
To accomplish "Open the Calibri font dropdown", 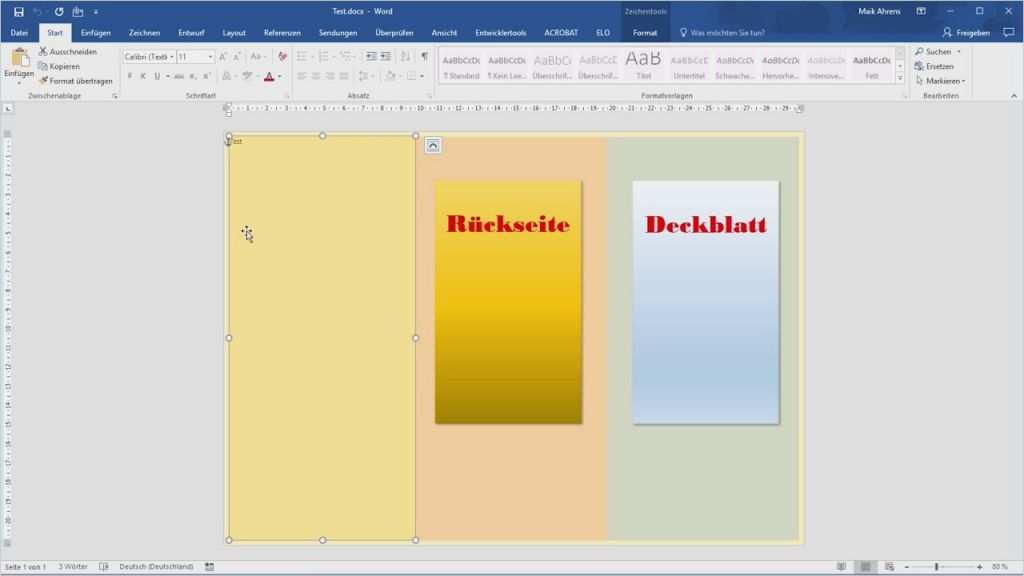I will click(x=172, y=56).
